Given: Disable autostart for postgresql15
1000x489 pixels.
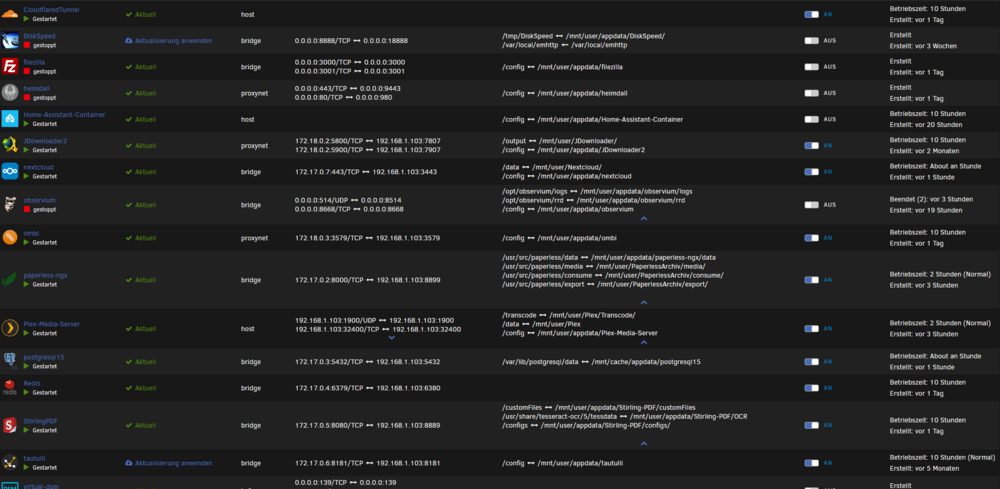Looking at the screenshot, I should [x=811, y=361].
